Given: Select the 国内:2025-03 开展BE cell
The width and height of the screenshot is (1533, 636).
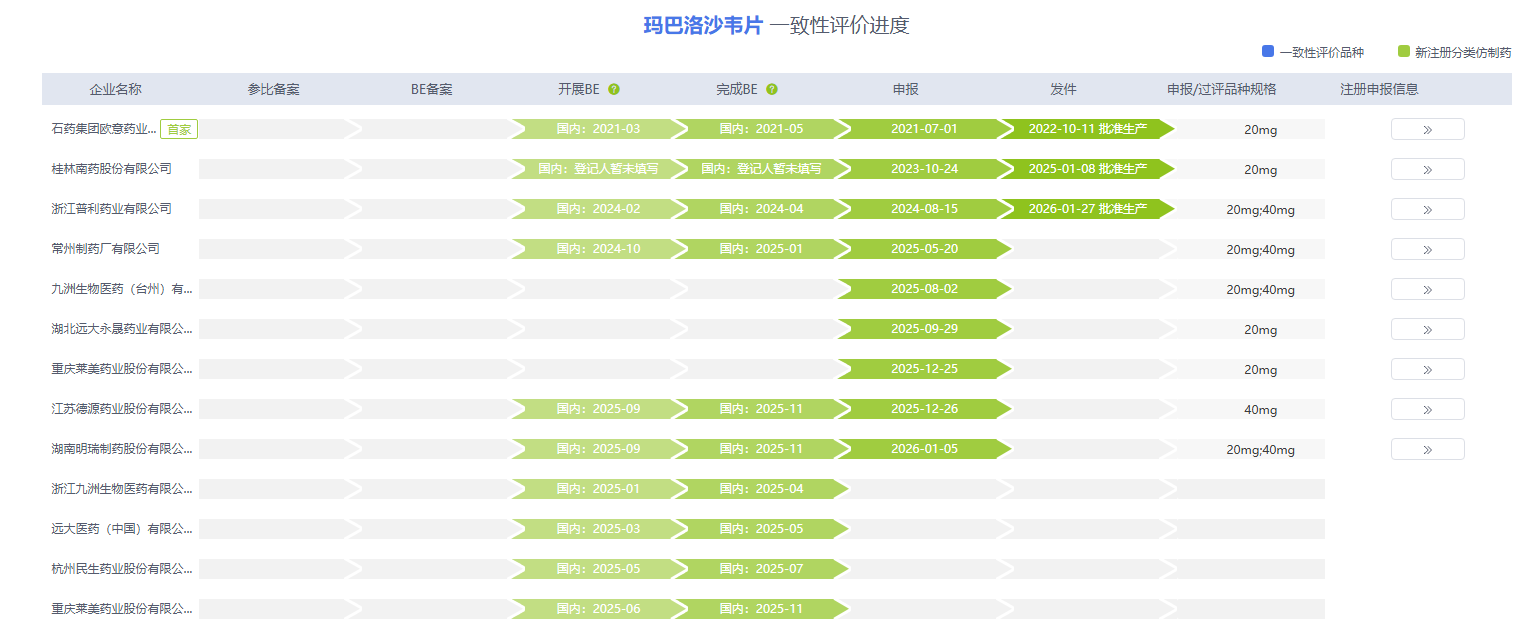Looking at the screenshot, I should click(x=598, y=529).
